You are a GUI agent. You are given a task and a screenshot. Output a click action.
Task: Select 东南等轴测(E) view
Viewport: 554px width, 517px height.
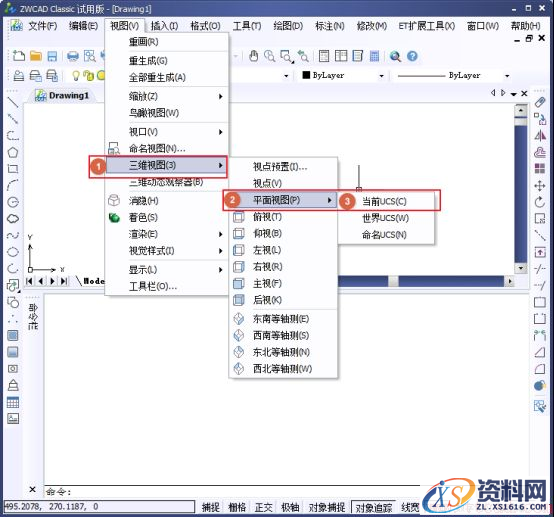click(x=283, y=319)
